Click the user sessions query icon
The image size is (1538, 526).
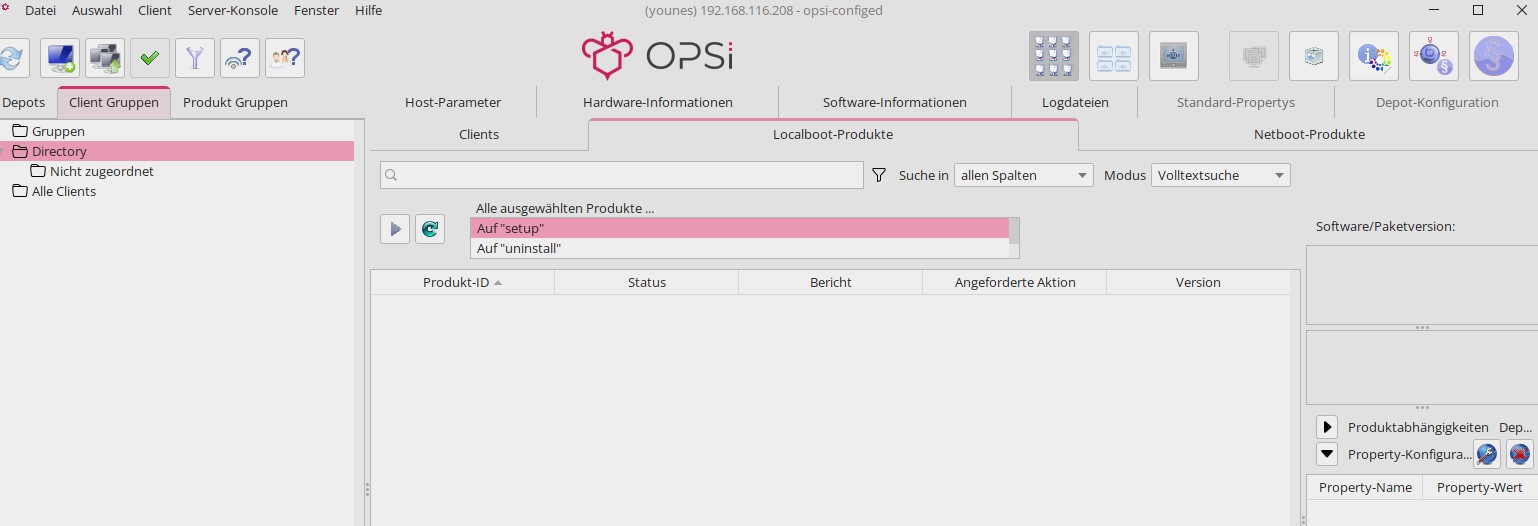pyautogui.click(x=285, y=58)
